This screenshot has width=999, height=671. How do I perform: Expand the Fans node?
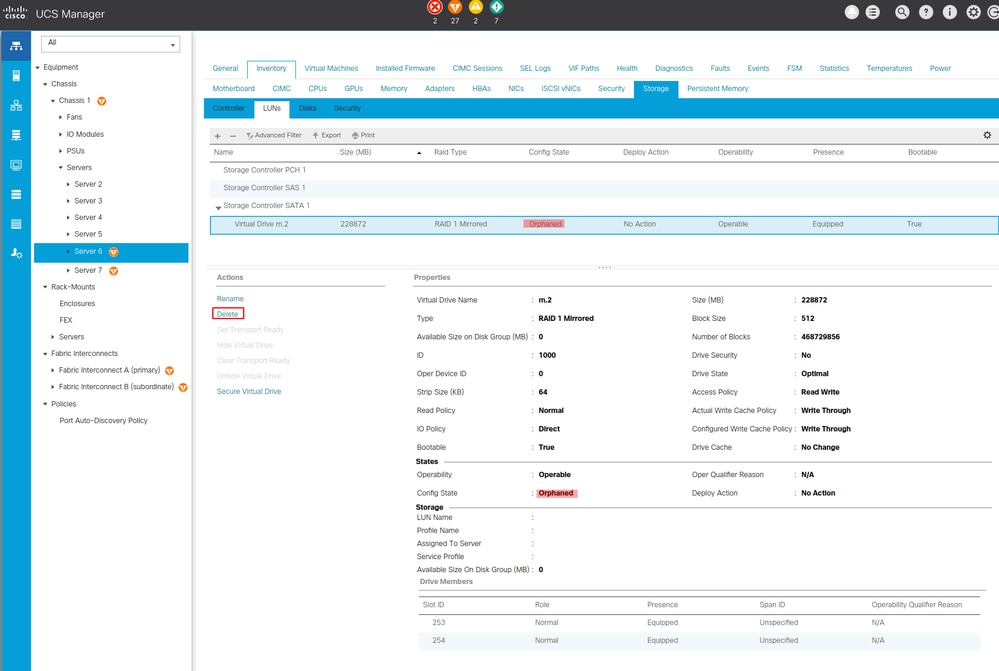61,117
